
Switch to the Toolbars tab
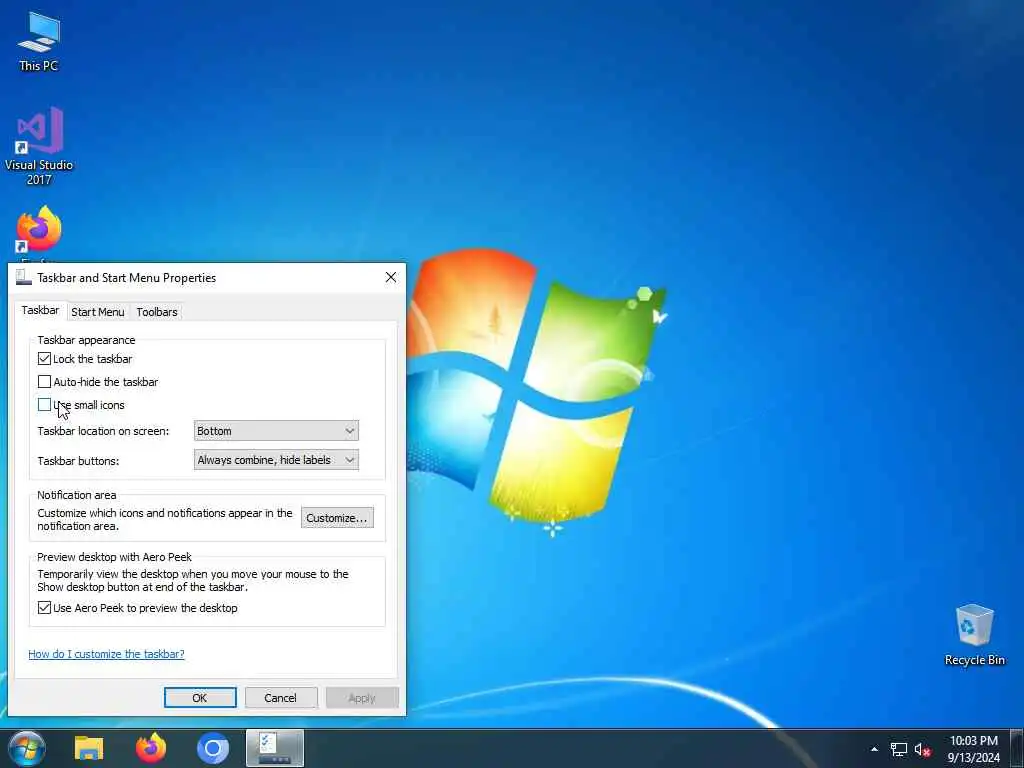(157, 312)
